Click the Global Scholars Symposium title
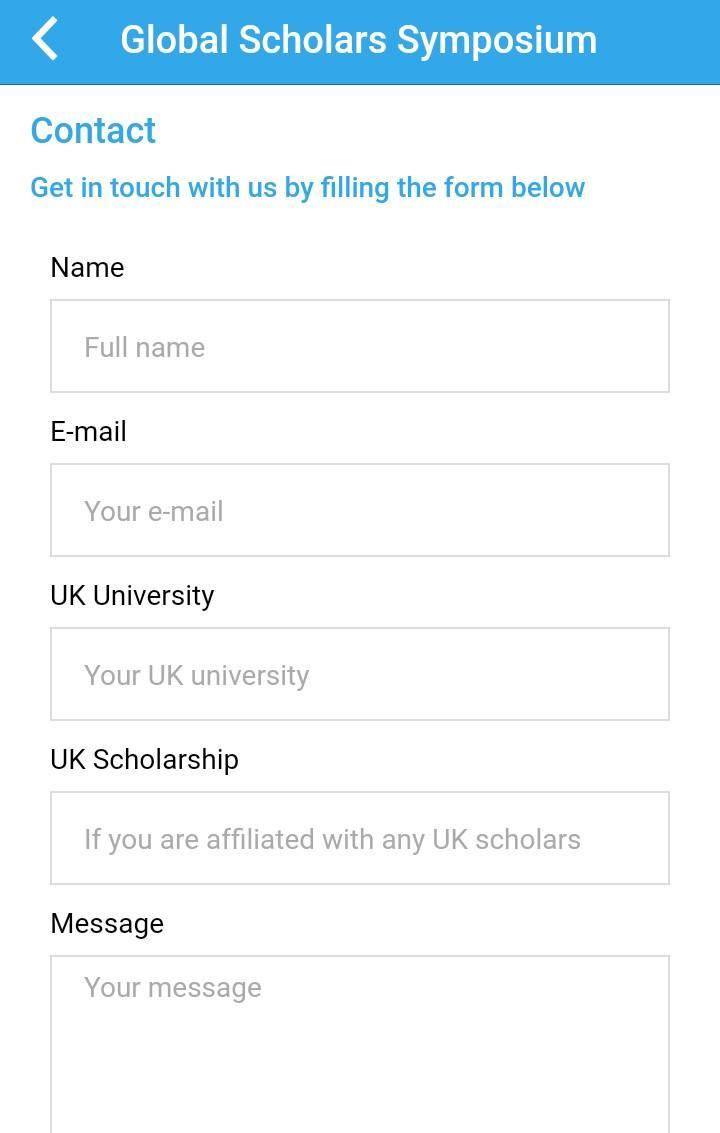The width and height of the screenshot is (720, 1133). [x=358, y=40]
